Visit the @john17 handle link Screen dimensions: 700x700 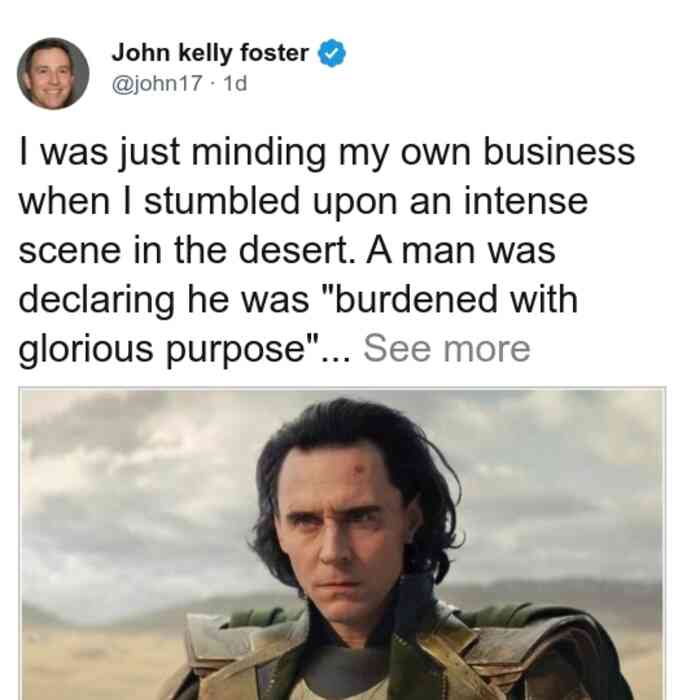pos(157,83)
